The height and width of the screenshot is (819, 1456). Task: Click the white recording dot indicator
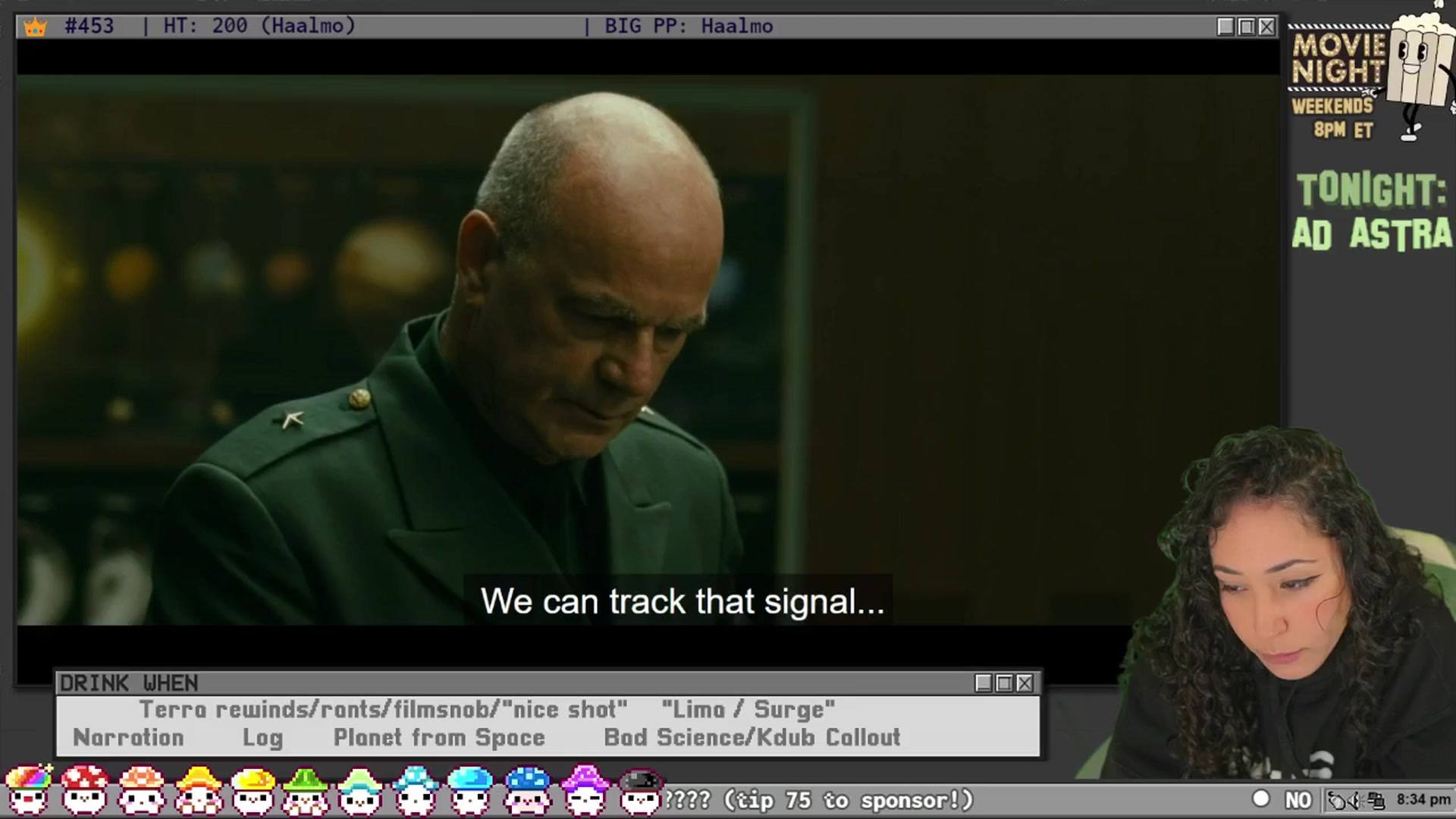(x=1260, y=799)
